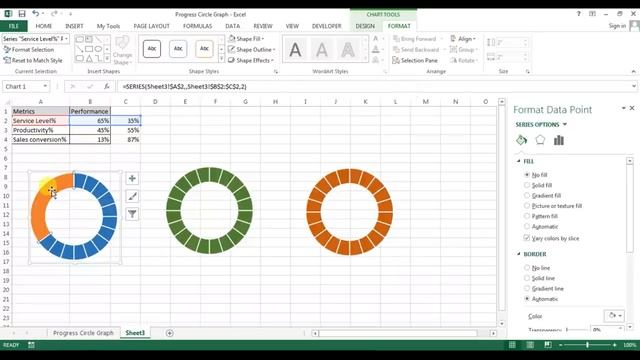640x360 pixels.
Task: Open the Design chart tools tab
Action: [365, 26]
